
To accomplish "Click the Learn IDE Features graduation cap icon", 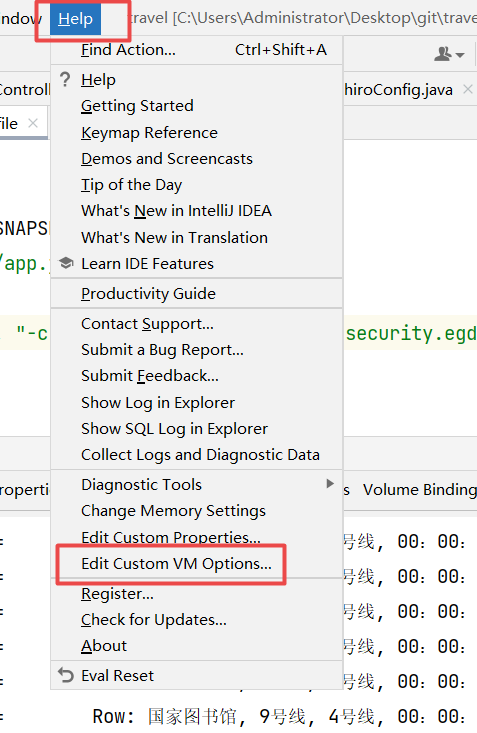I will (x=66, y=263).
